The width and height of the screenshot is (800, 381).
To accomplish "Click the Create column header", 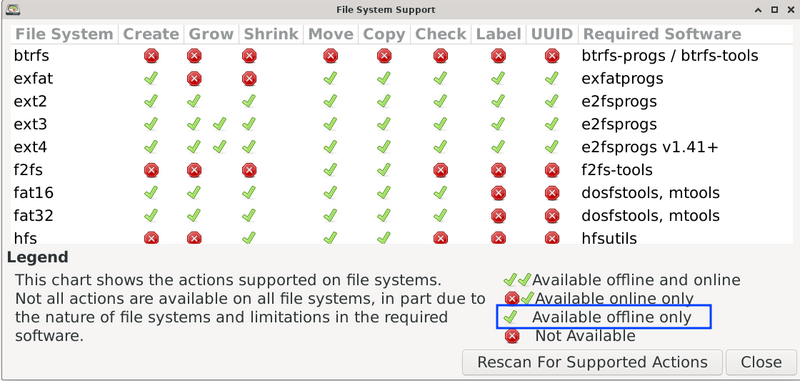I will tap(151, 34).
